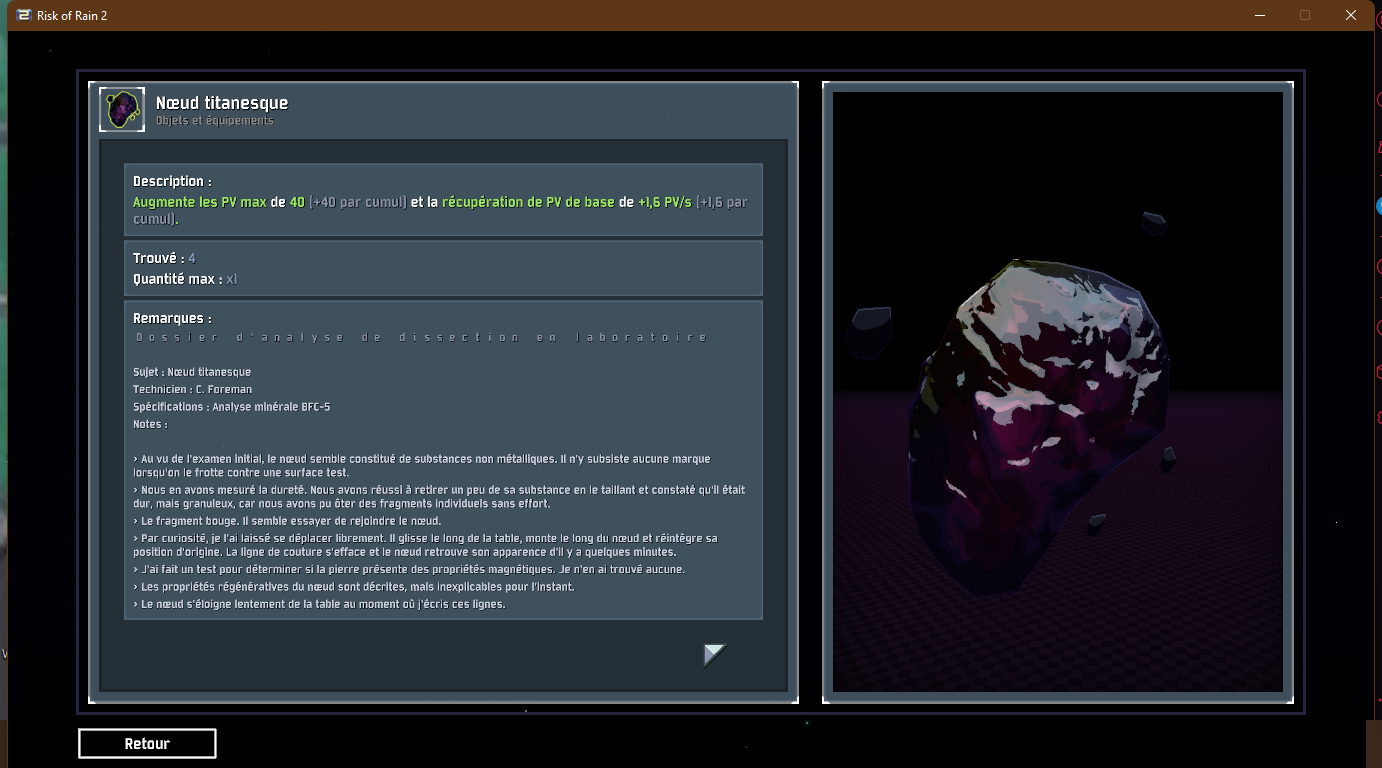1382x768 pixels.
Task: Click the folded-corner arrow icon below the notes
Action: 713,655
